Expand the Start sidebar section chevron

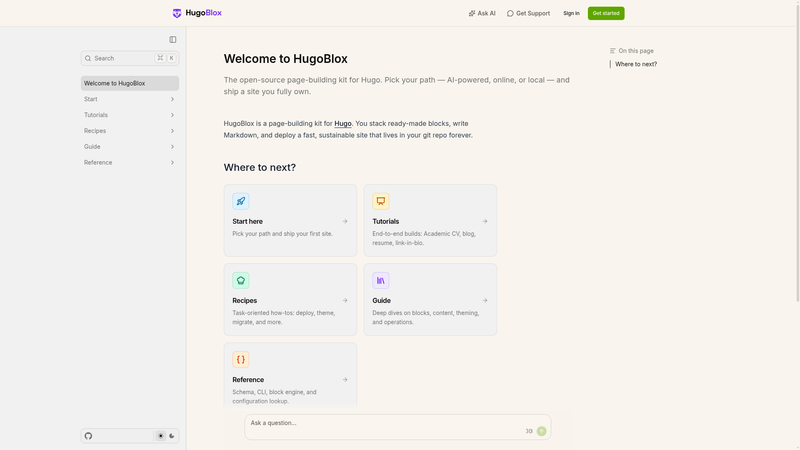coord(172,99)
